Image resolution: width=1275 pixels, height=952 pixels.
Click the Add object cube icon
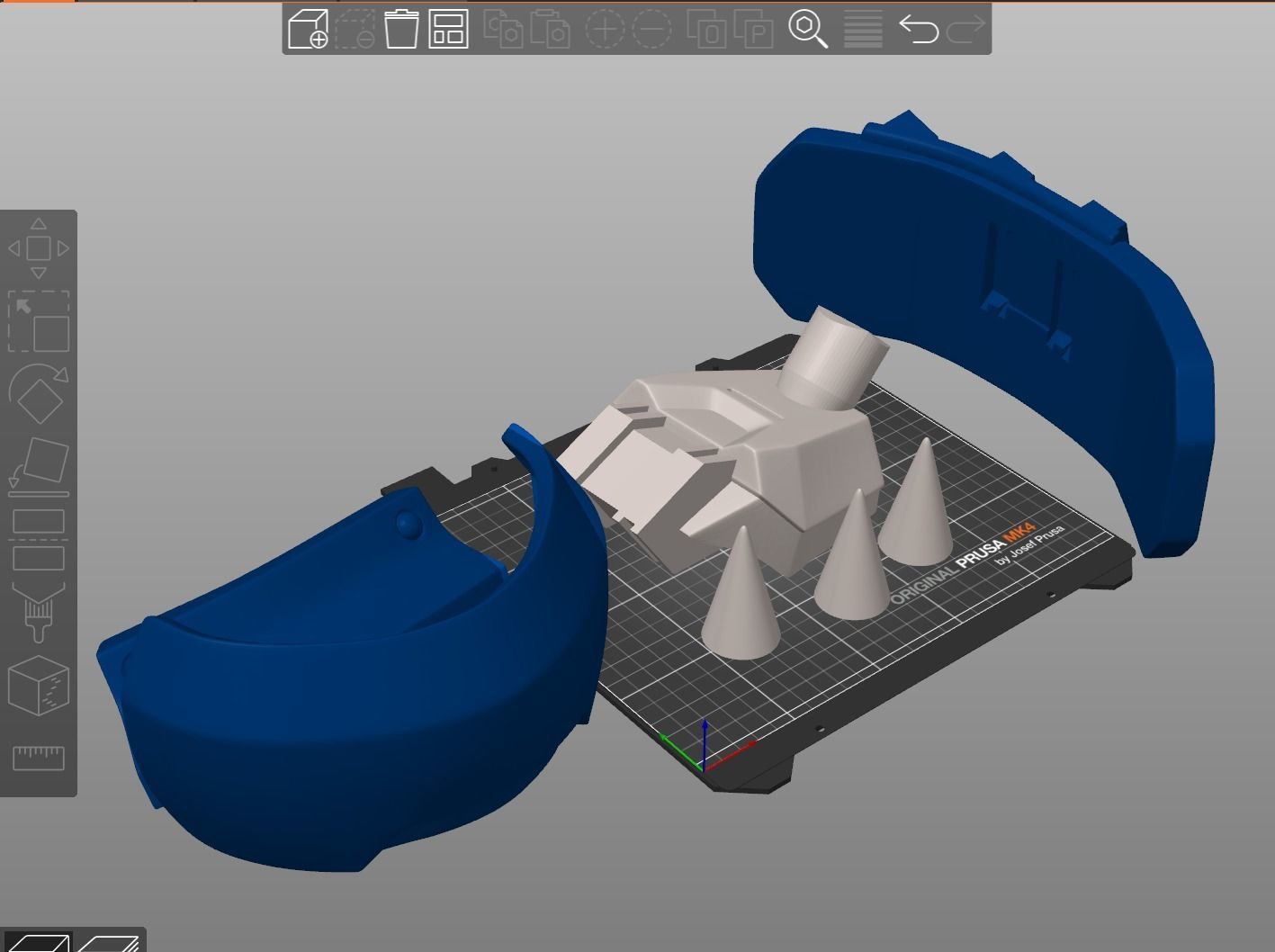[x=308, y=29]
